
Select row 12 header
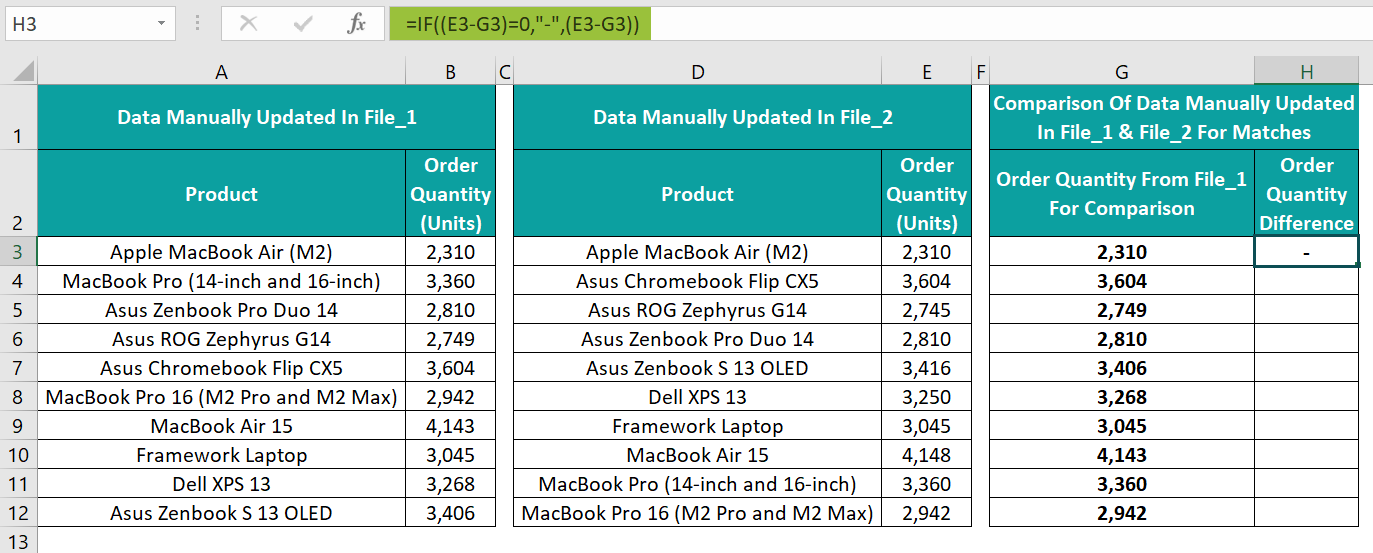coord(19,513)
